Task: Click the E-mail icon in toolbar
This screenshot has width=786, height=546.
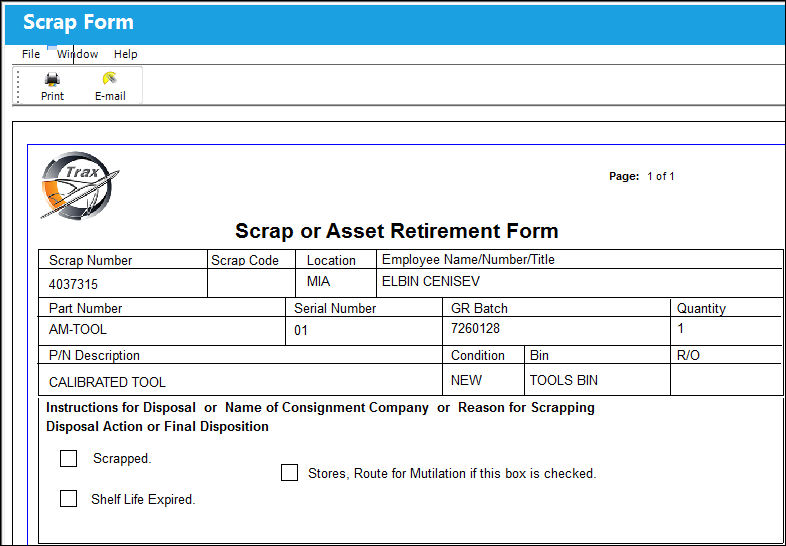Action: click(x=110, y=78)
